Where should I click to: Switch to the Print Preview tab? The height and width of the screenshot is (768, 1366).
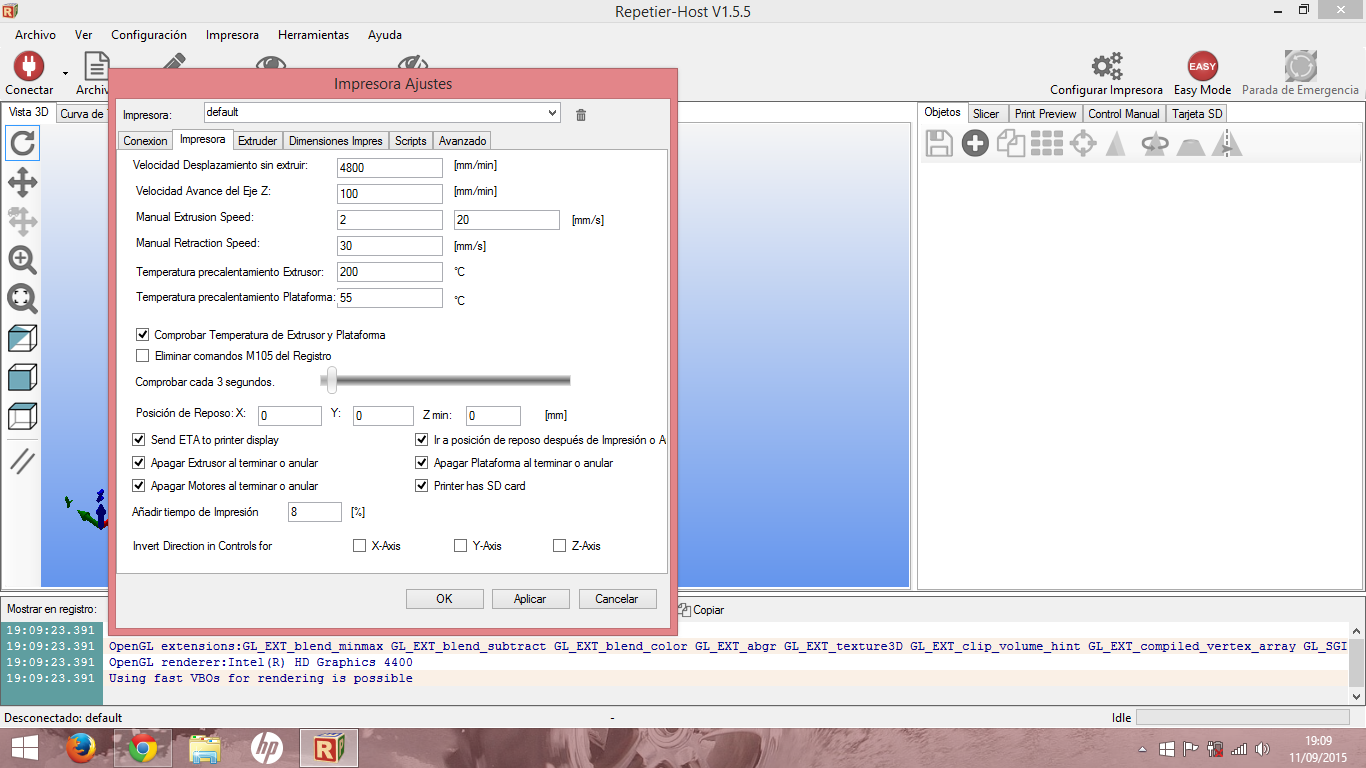(1045, 114)
